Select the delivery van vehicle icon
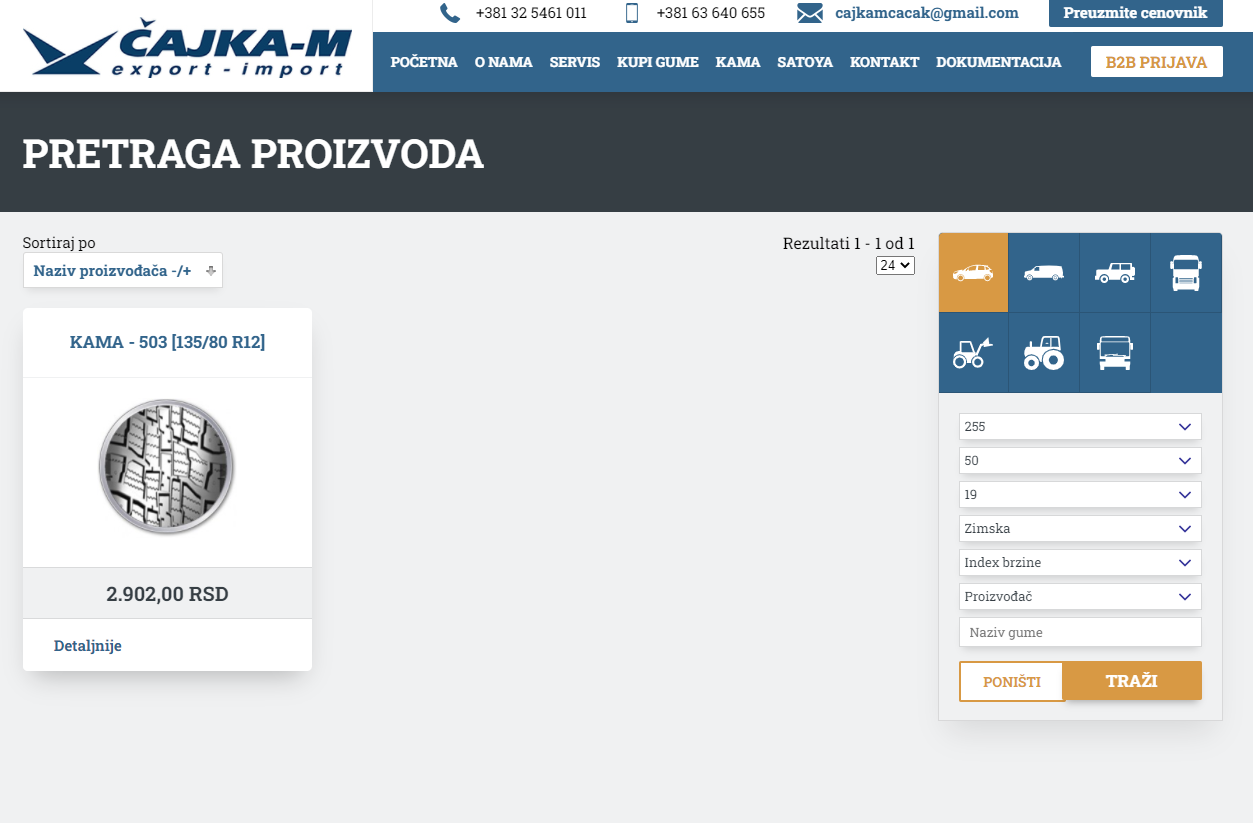This screenshot has width=1253, height=823. [x=1044, y=273]
